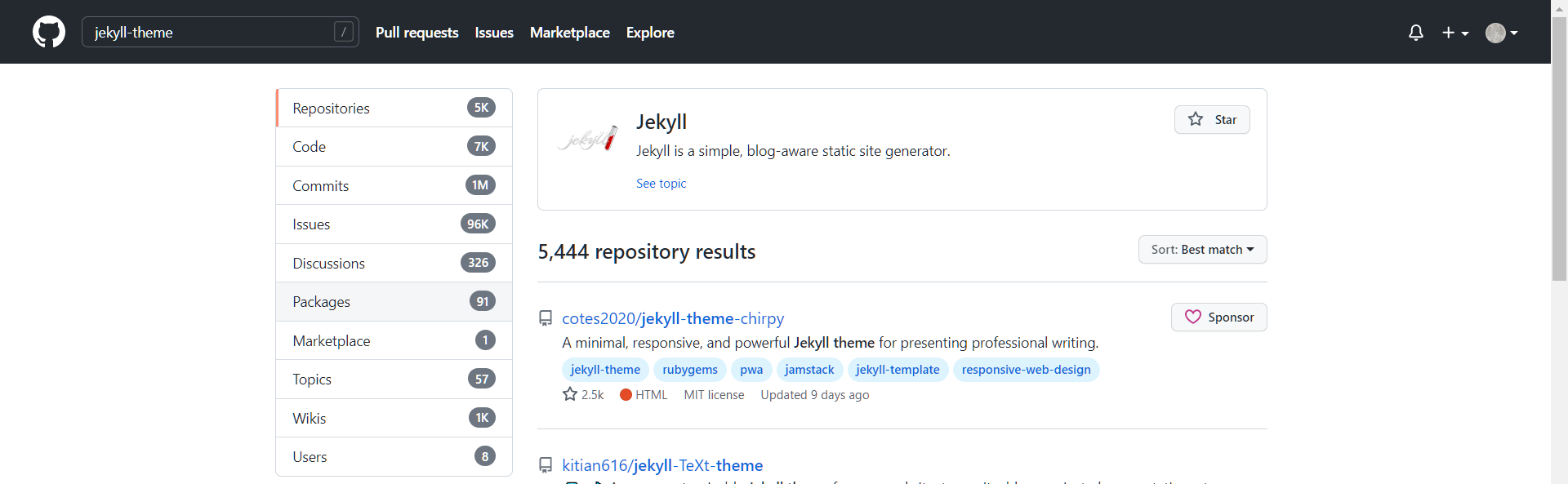The image size is (1568, 484).
Task: Open the user avatar menu
Action: point(1502,33)
